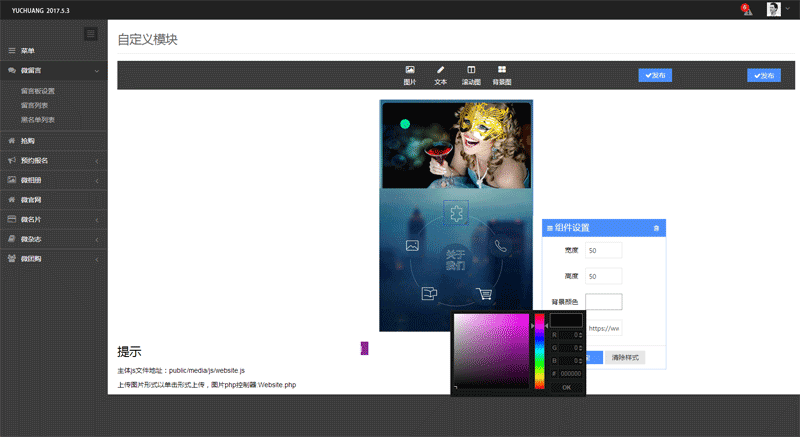The image size is (800, 437).
Task: Select the puzzle piece icon in phone preview
Action: coord(456,212)
